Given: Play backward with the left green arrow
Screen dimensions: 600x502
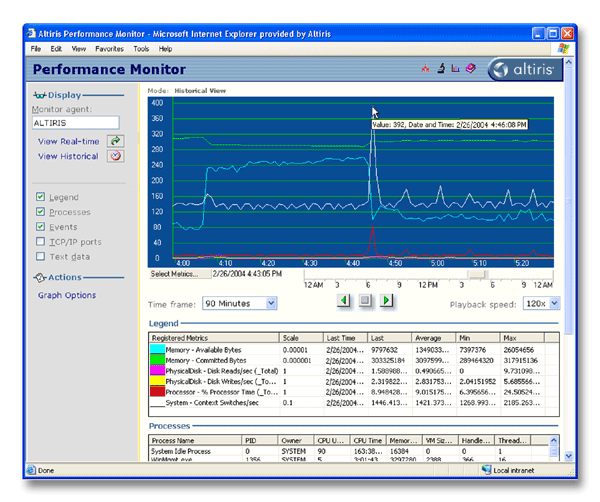Looking at the screenshot, I should click(344, 300).
